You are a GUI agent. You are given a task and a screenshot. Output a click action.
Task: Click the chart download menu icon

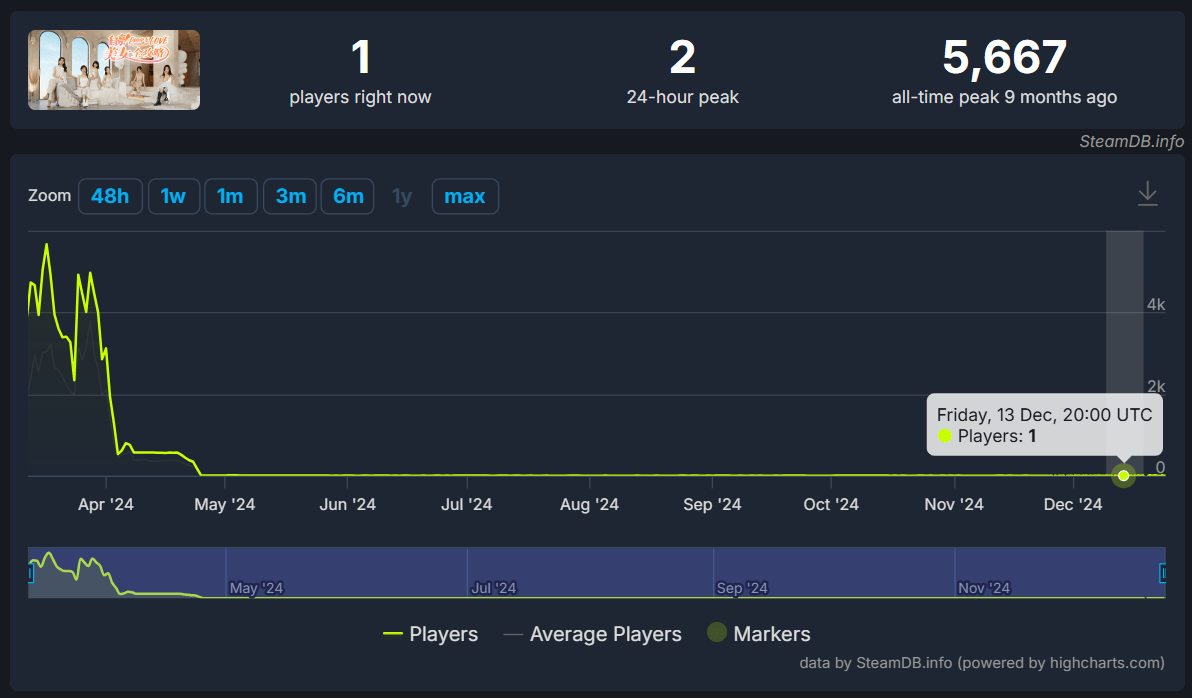1147,194
